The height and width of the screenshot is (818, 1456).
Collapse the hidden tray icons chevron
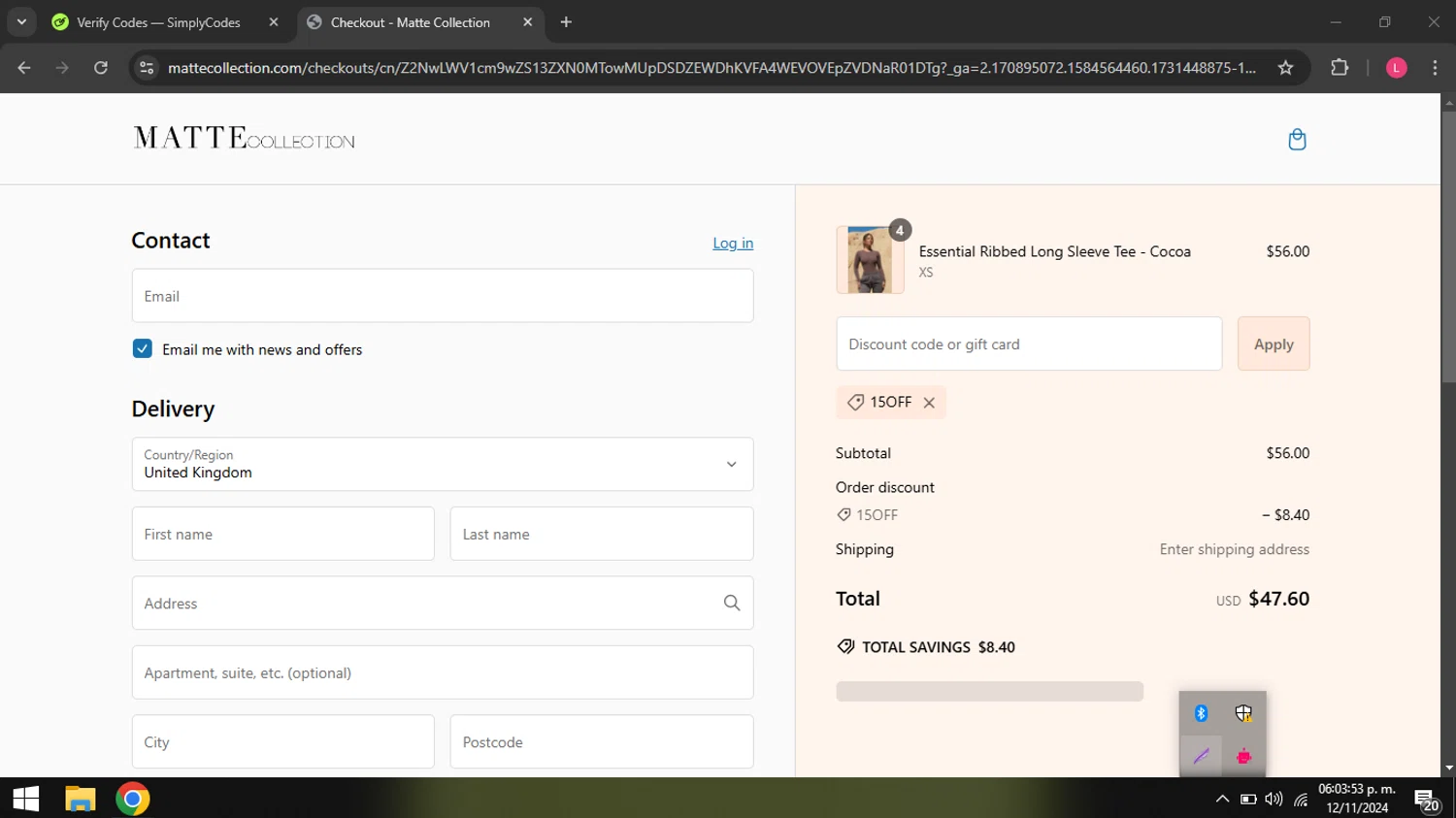1222,799
